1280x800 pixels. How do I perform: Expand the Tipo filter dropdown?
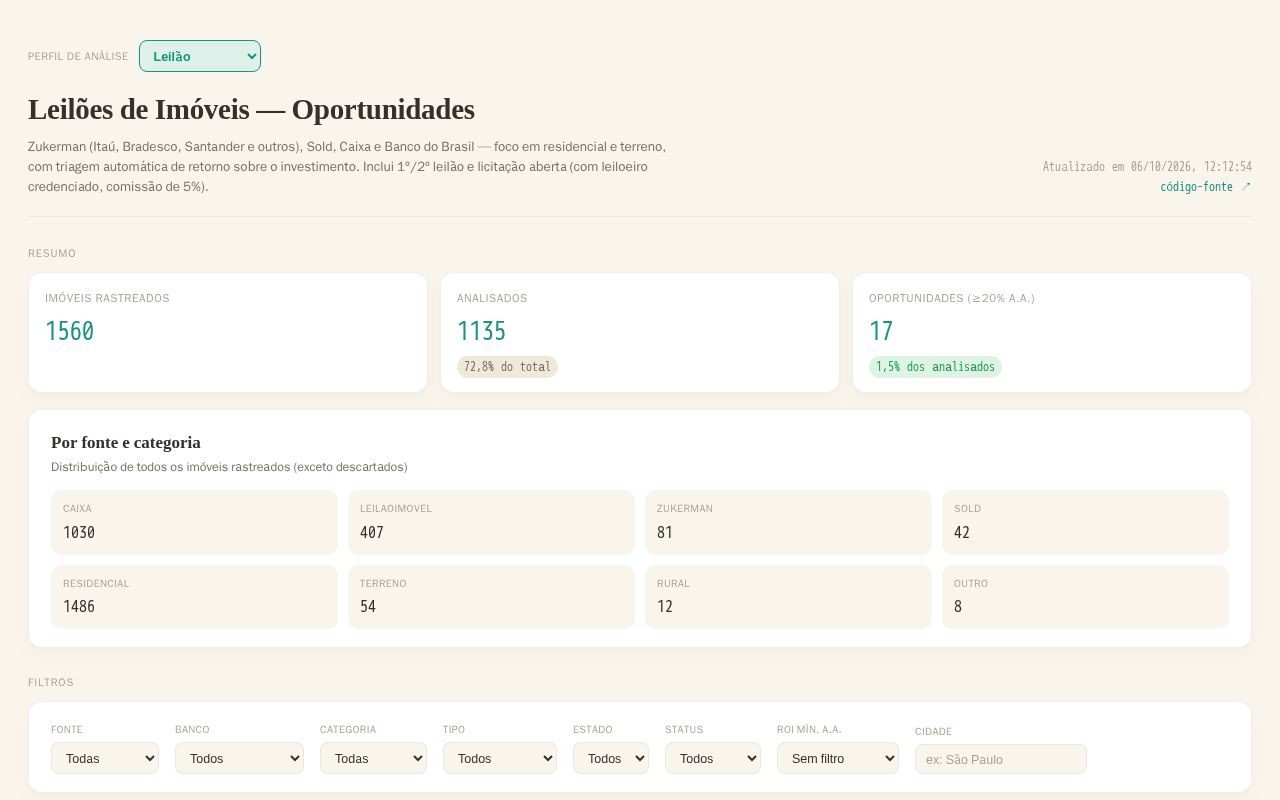(500, 758)
